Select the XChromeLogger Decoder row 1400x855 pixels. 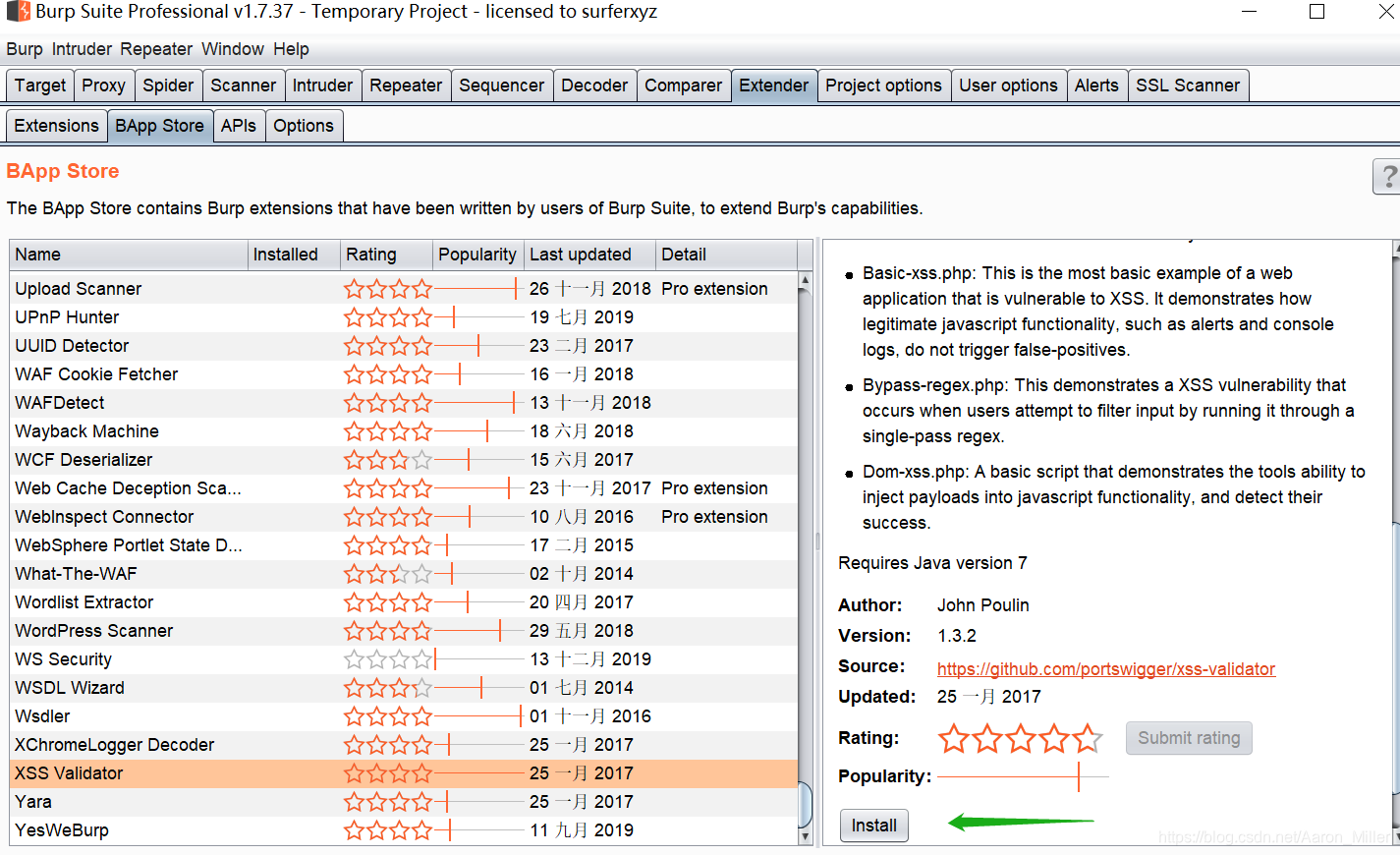[404, 745]
